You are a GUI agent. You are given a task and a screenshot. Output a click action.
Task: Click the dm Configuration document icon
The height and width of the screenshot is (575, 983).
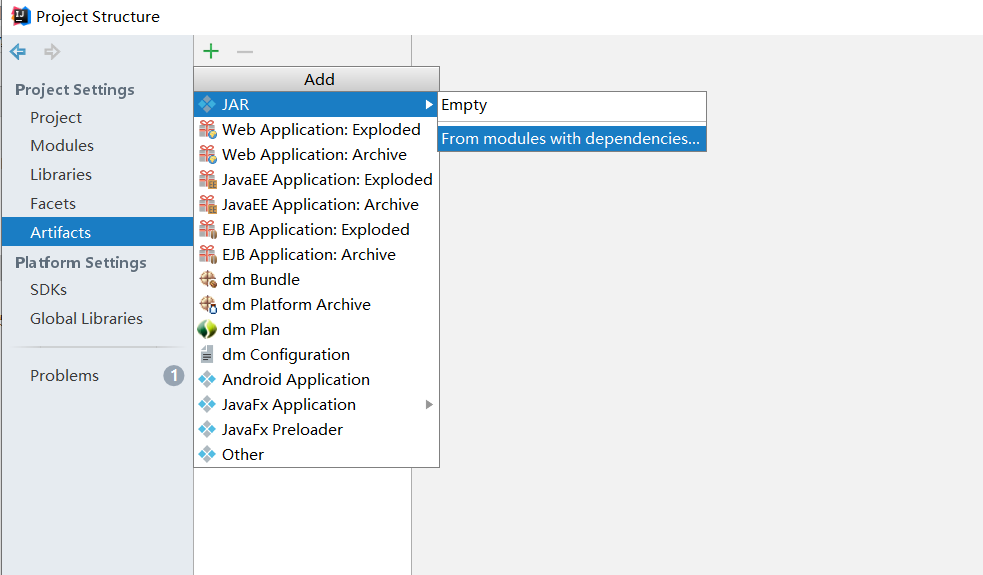(x=206, y=354)
